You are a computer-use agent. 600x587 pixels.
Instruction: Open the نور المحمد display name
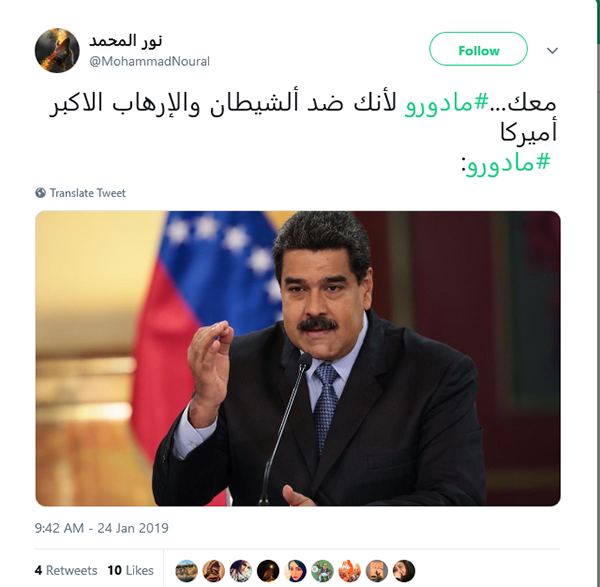point(126,41)
